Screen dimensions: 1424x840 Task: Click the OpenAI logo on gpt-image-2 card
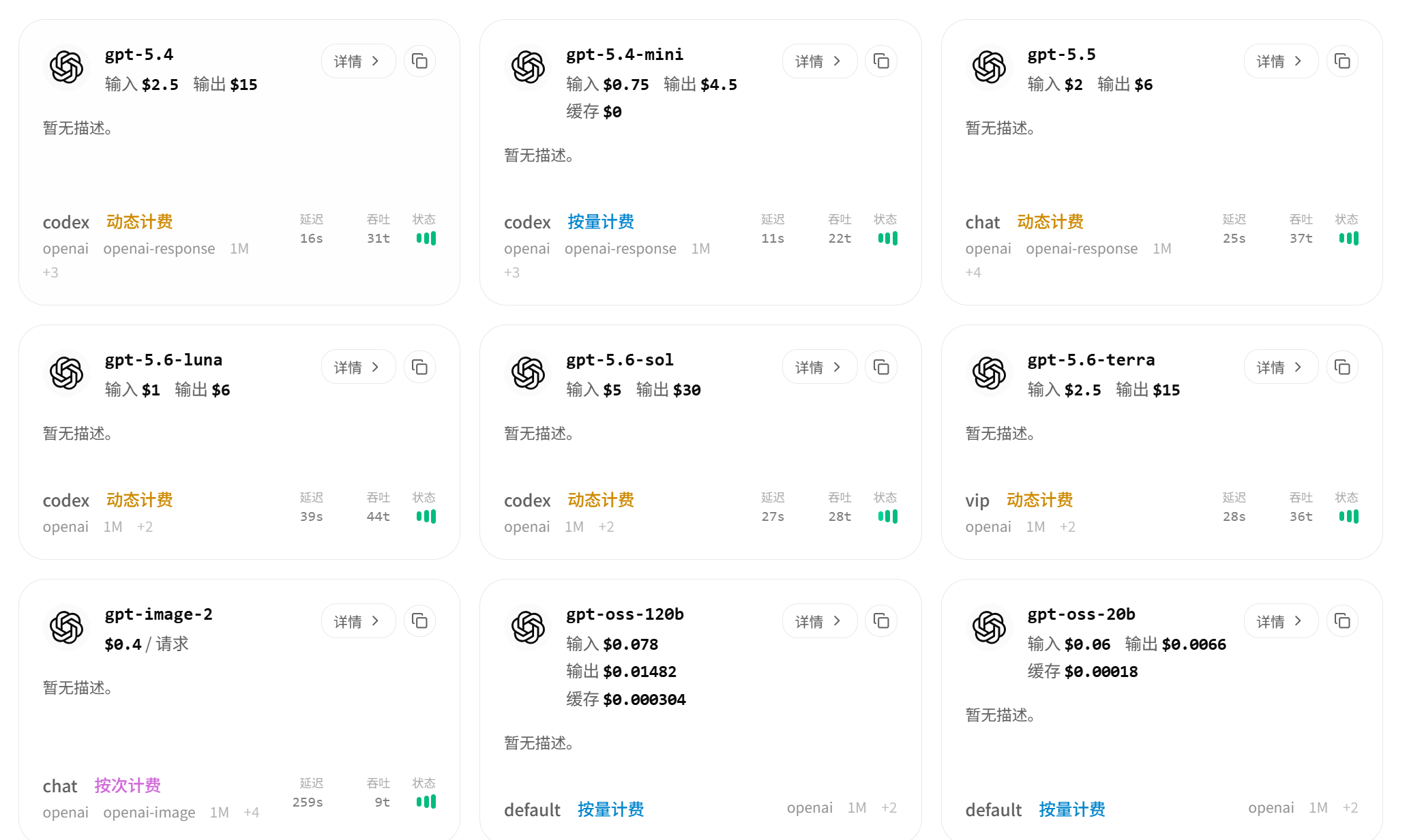coord(67,627)
